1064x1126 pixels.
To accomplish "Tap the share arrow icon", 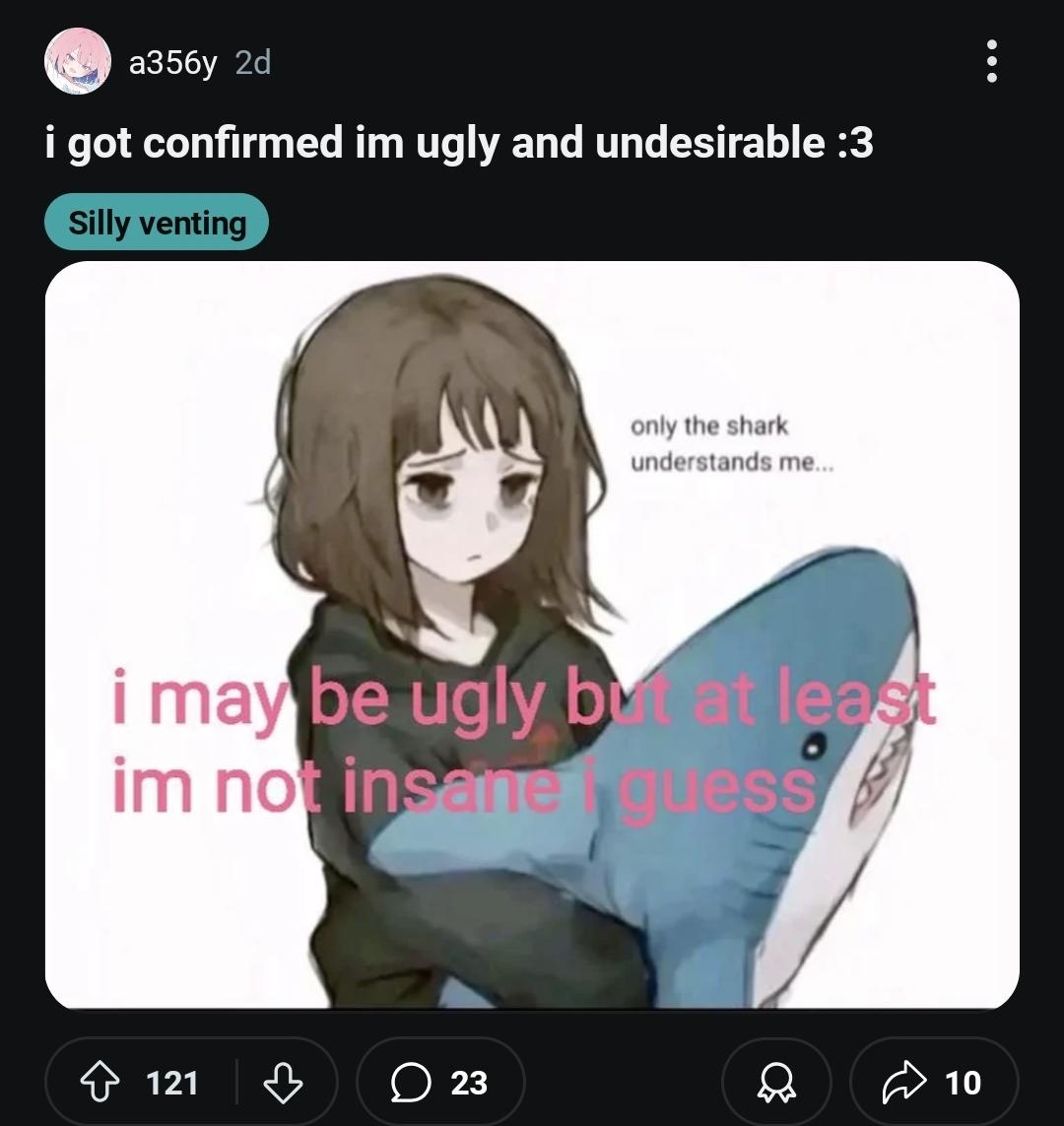I will [x=903, y=1082].
